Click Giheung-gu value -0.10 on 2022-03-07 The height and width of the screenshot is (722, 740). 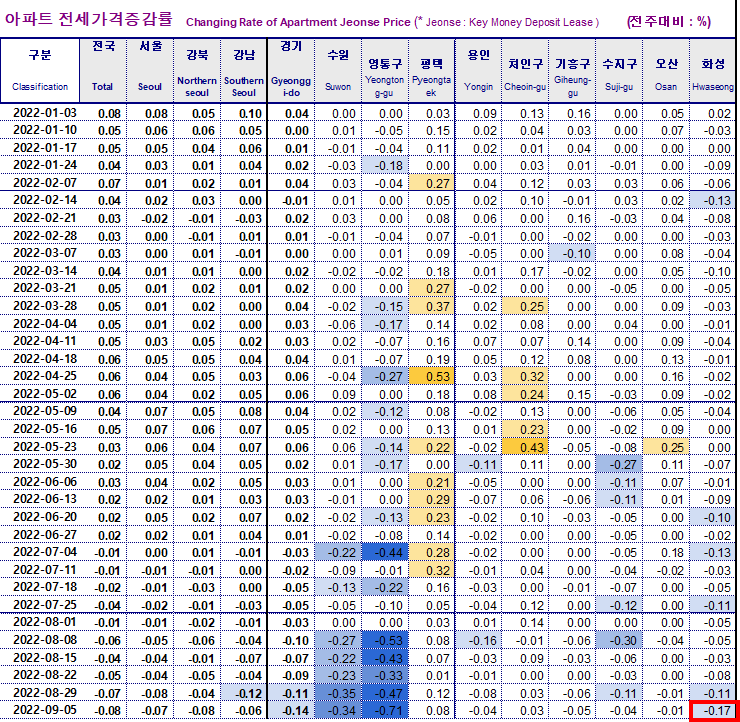click(x=572, y=253)
